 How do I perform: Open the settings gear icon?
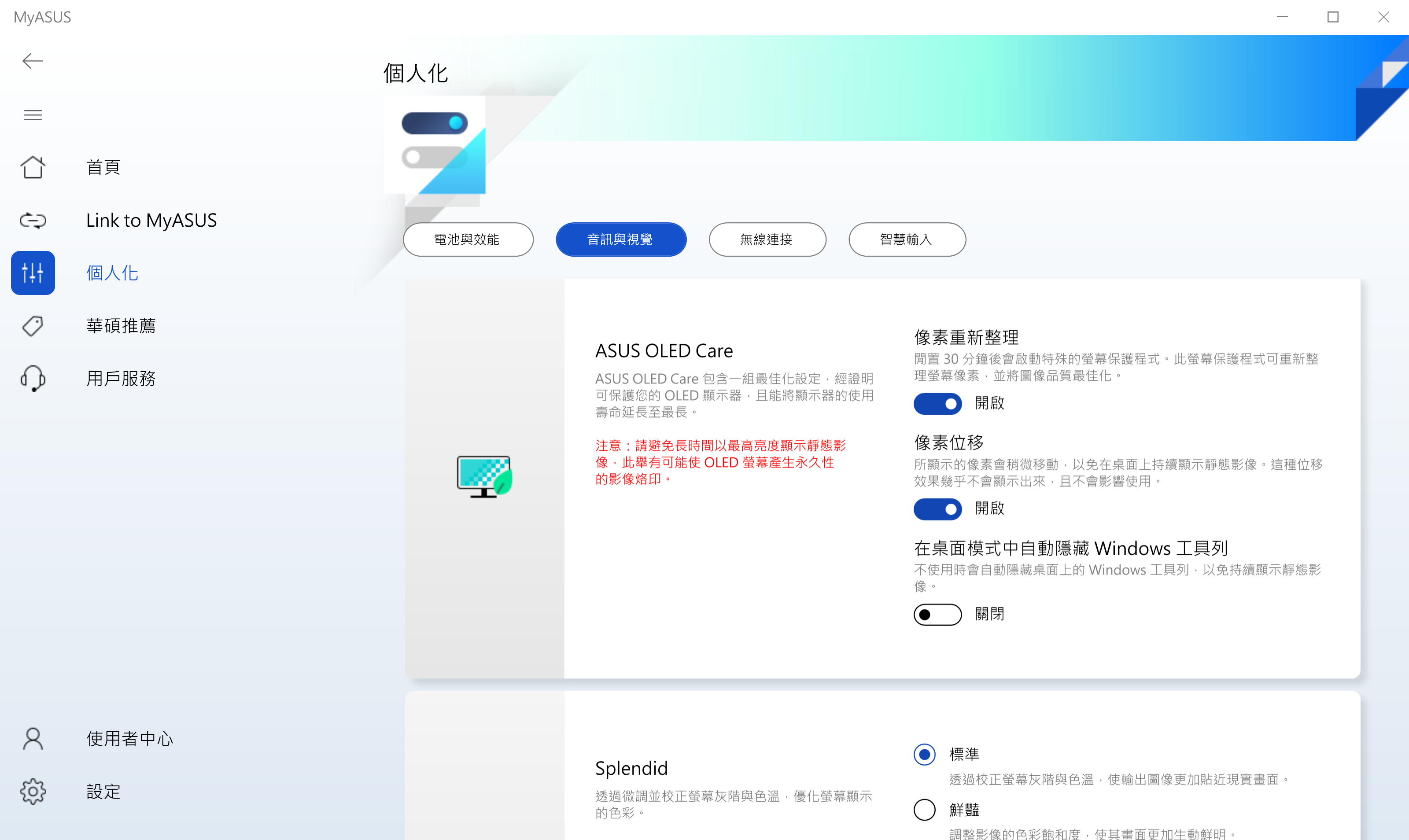pyautogui.click(x=33, y=791)
